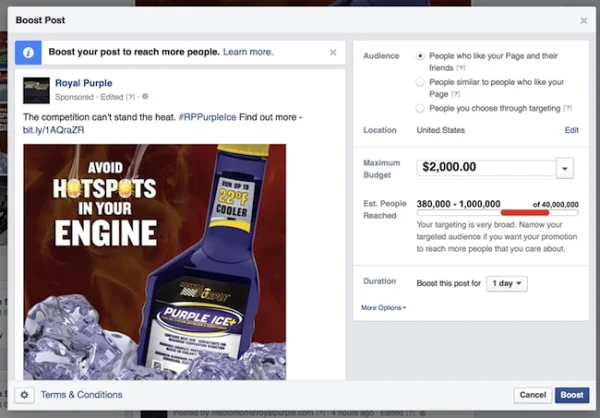Click the '380,000 - 1,000,000' reach estimate
Image resolution: width=600 pixels, height=418 pixels.
pyautogui.click(x=458, y=204)
